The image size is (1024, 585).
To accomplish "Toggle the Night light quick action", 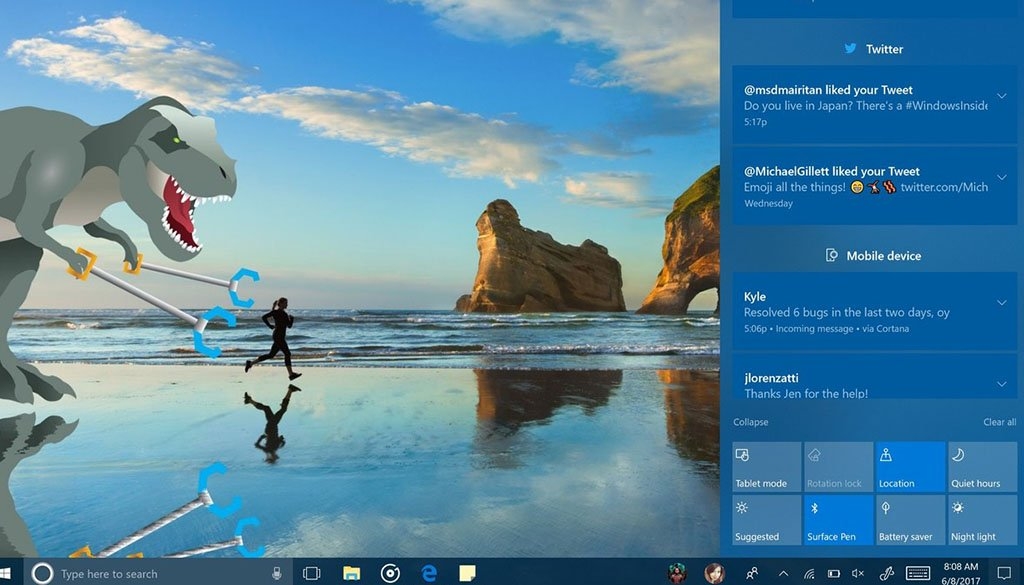I will click(982, 520).
